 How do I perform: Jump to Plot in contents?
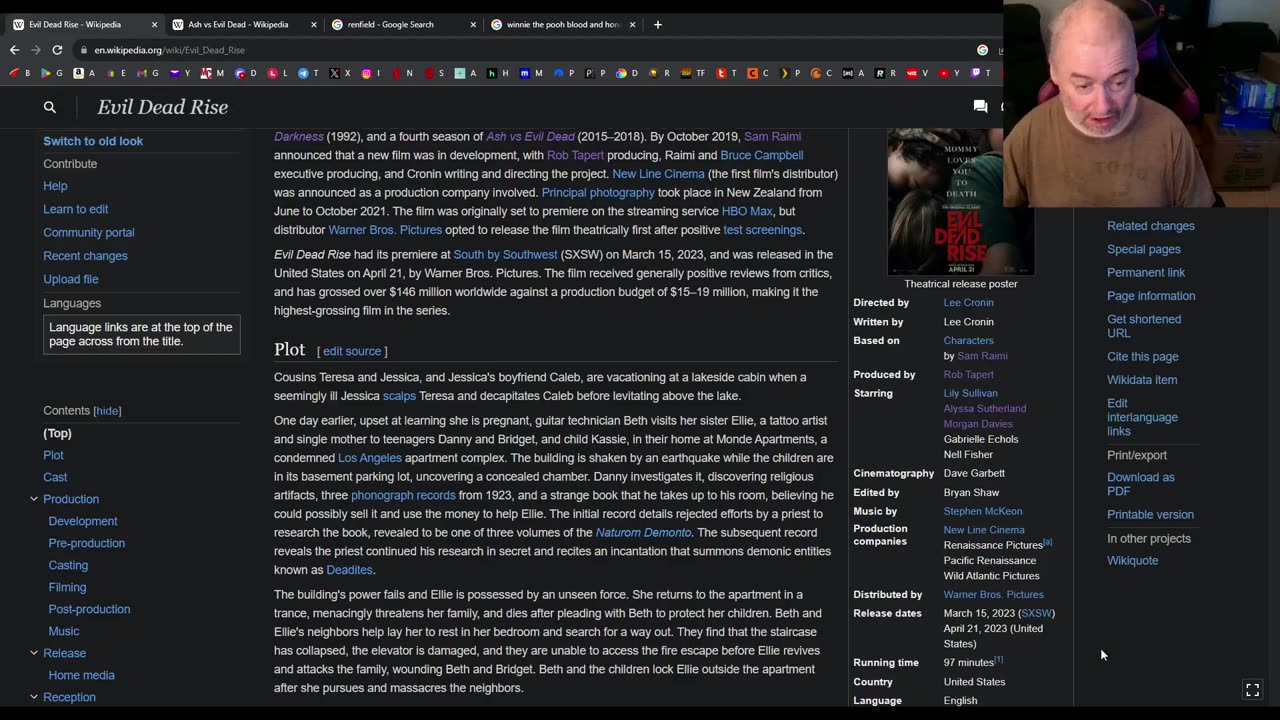(53, 455)
